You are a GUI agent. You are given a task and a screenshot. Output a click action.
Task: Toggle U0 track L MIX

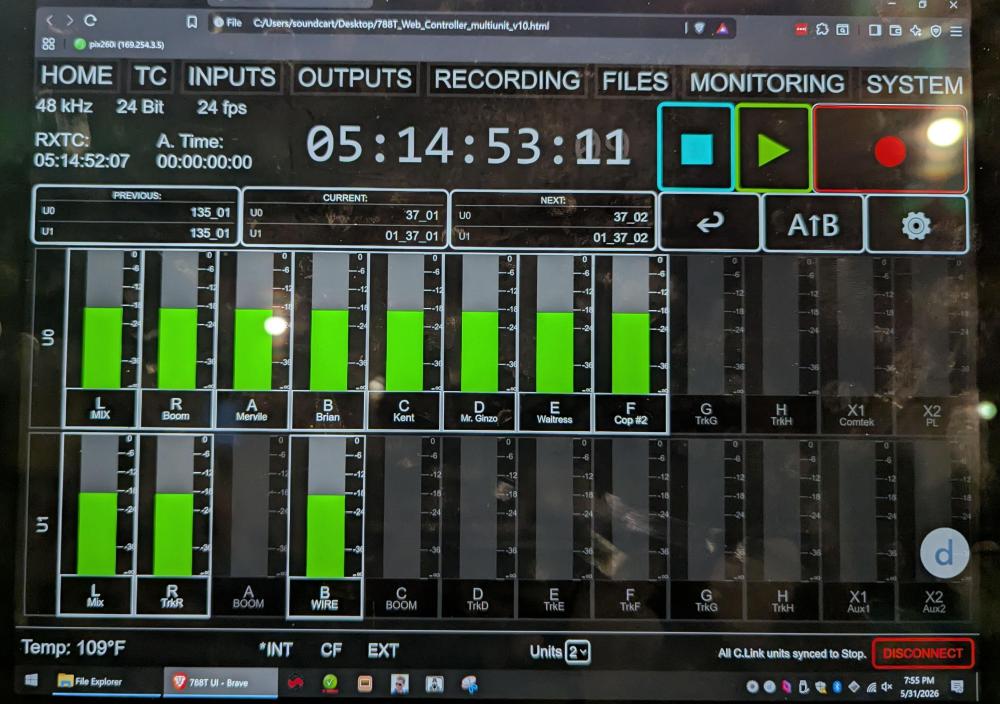[x=100, y=408]
